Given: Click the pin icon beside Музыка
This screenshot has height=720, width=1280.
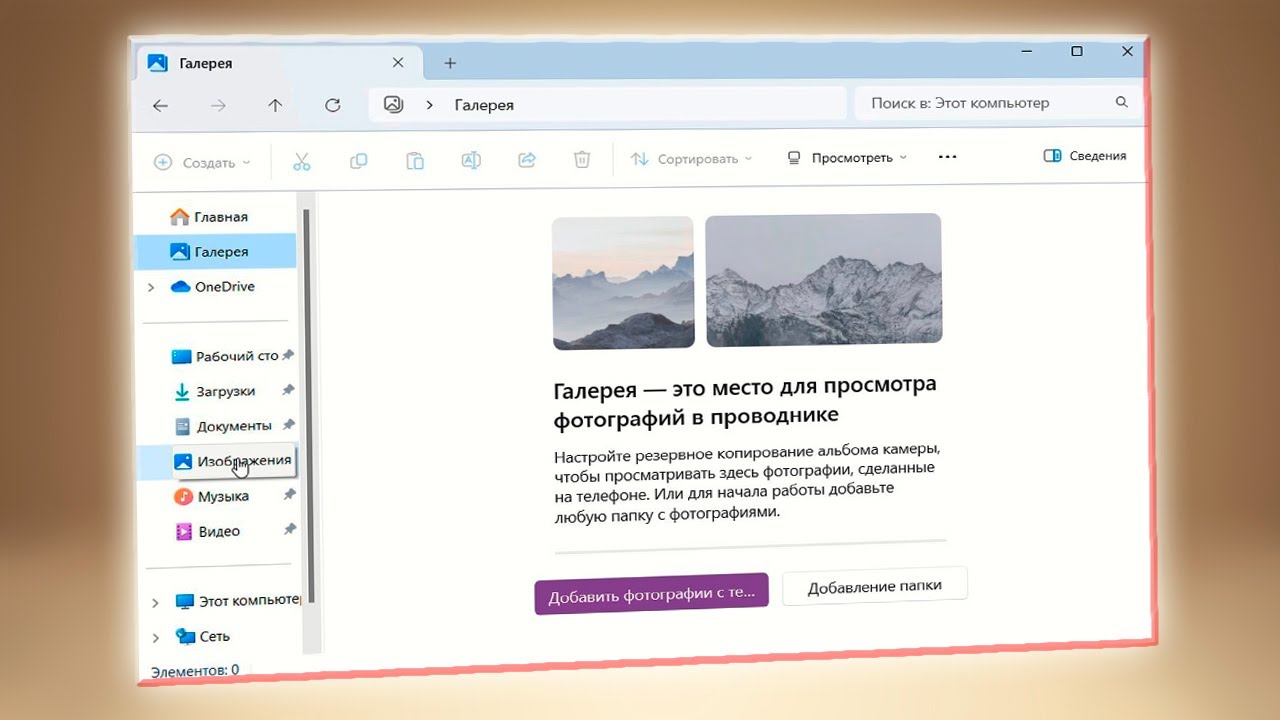Looking at the screenshot, I should tap(289, 495).
